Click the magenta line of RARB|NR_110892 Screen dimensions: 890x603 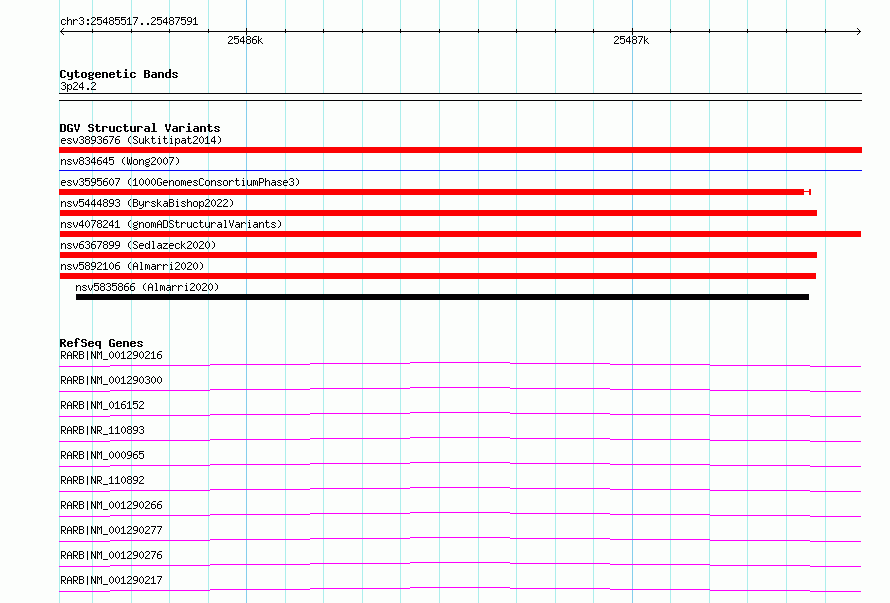[x=460, y=489]
